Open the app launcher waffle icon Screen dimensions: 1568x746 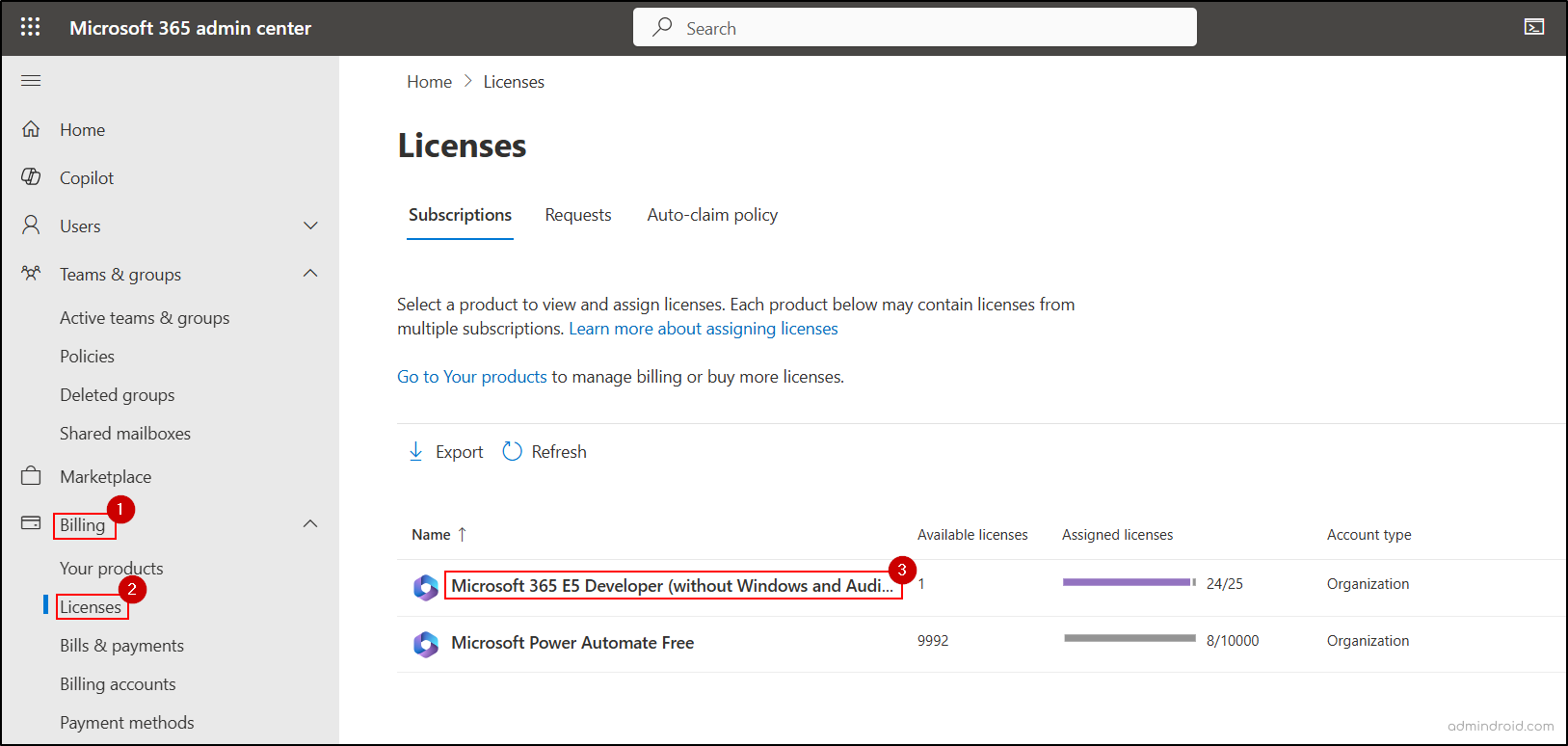(30, 27)
